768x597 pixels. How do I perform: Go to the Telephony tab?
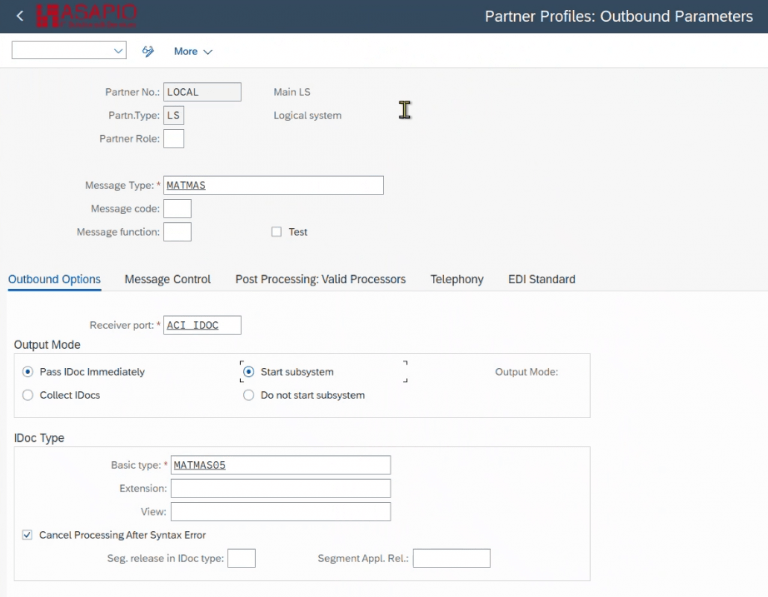[x=456, y=279]
